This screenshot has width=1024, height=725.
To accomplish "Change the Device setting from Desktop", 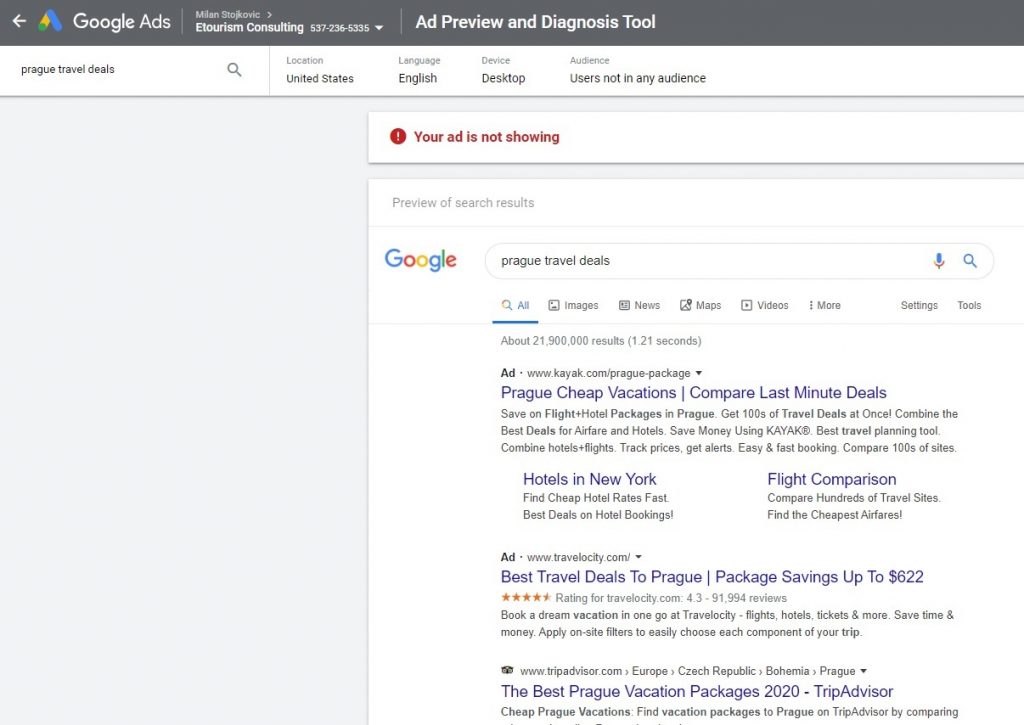I will click(x=503, y=70).
